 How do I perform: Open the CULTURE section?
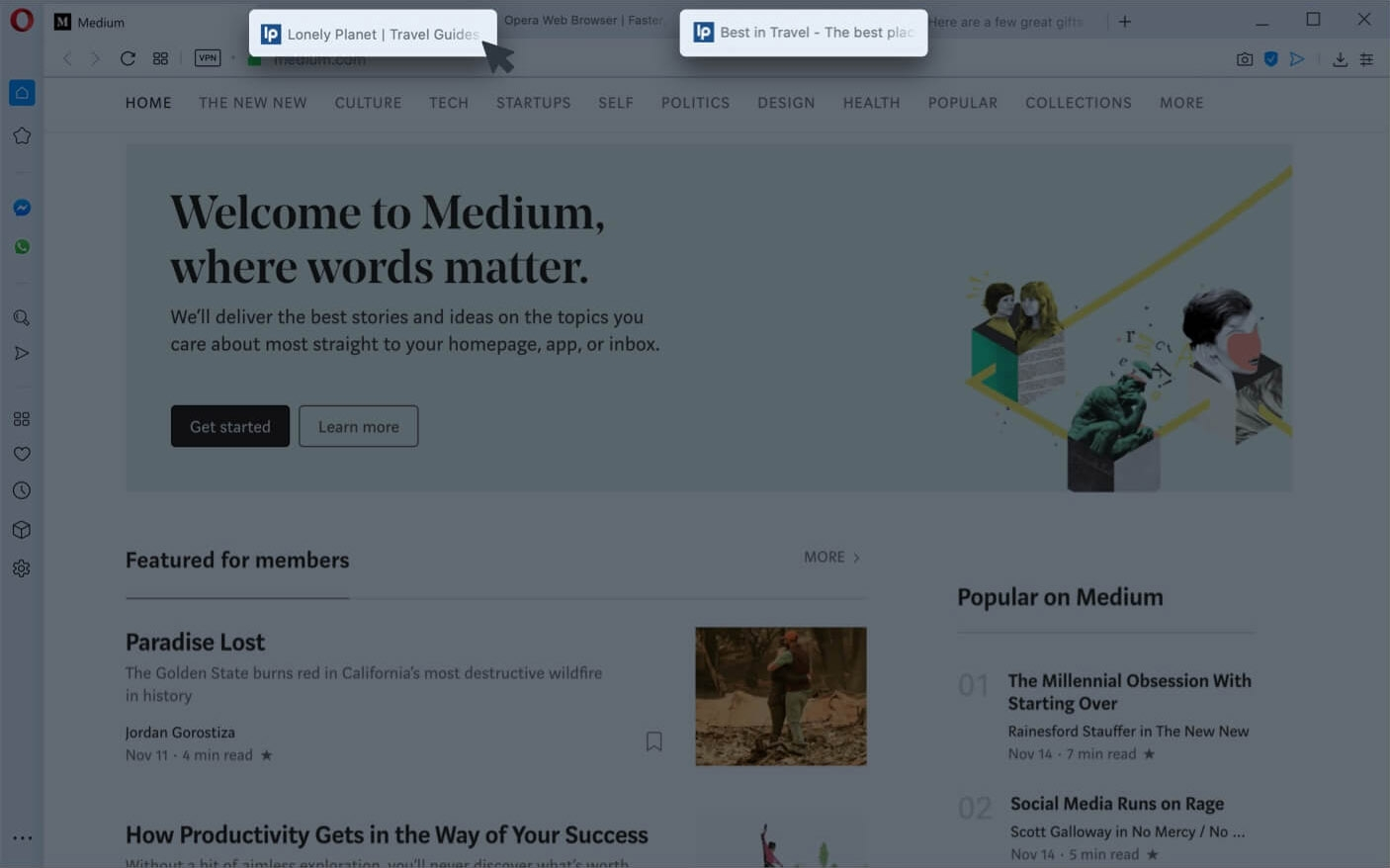coord(368,103)
